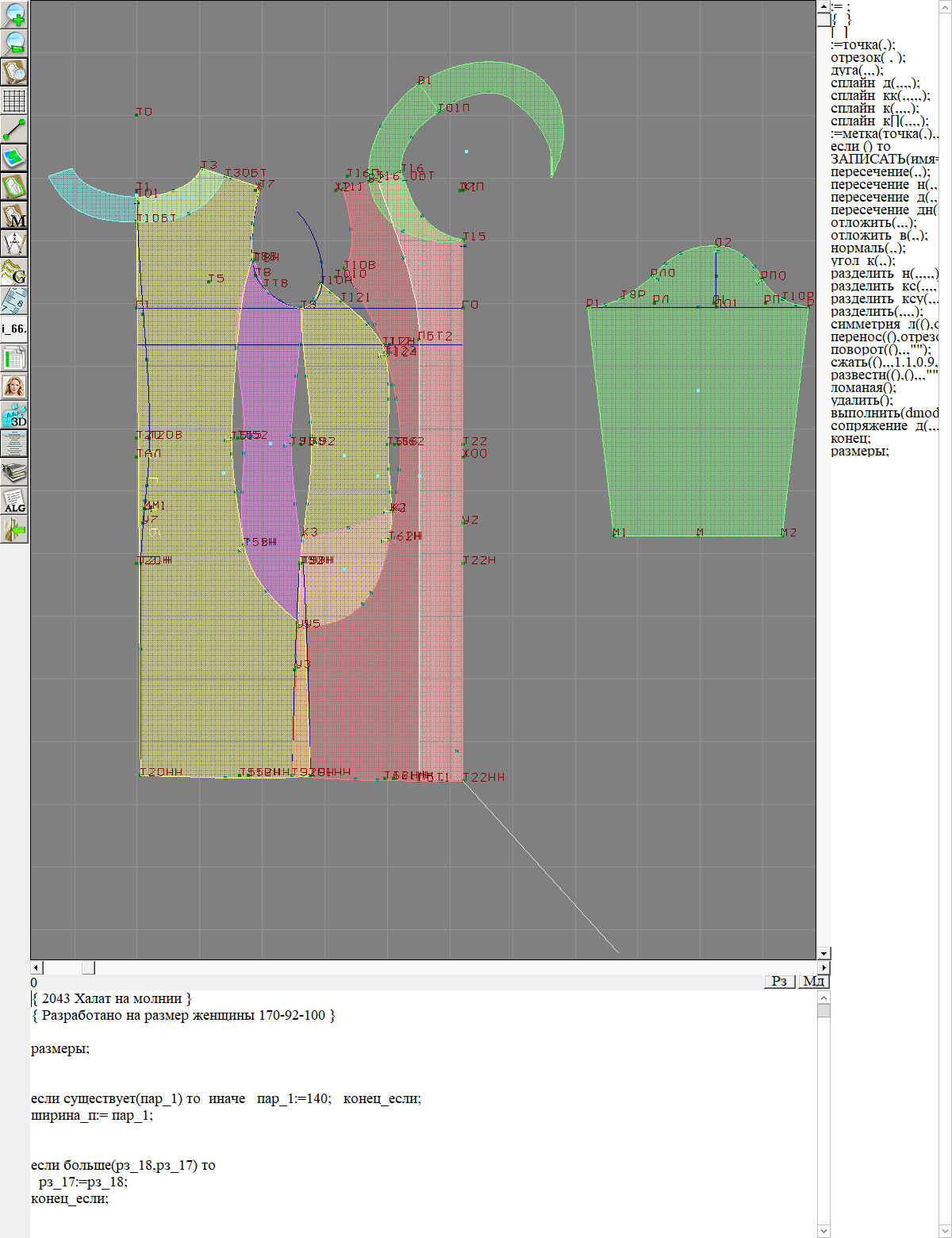
Task: Click the green arrow exit door icon
Action: pyautogui.click(x=14, y=529)
